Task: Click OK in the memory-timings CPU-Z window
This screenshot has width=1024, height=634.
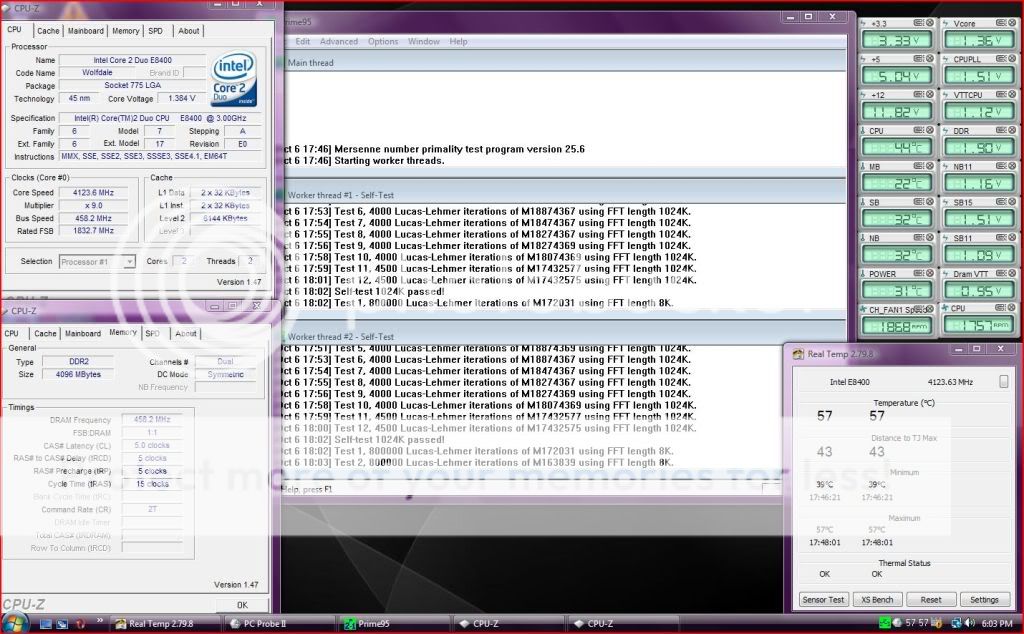Action: coord(242,605)
